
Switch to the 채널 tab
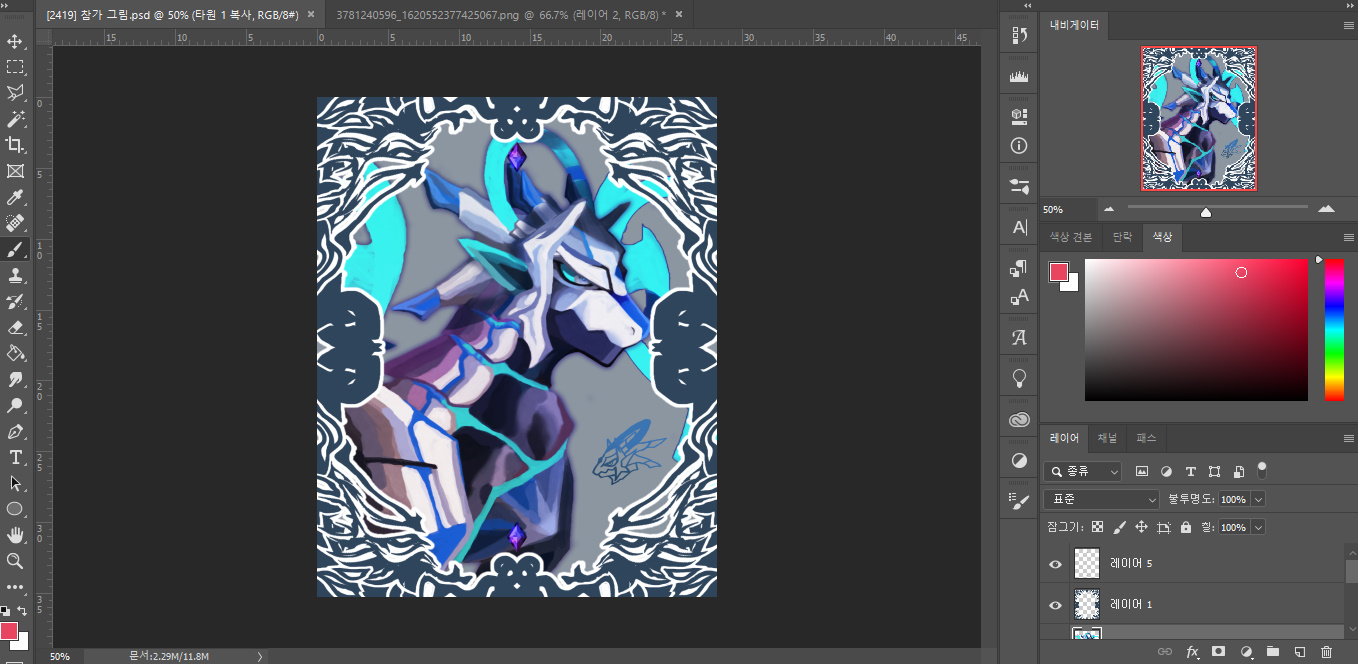(1107, 438)
